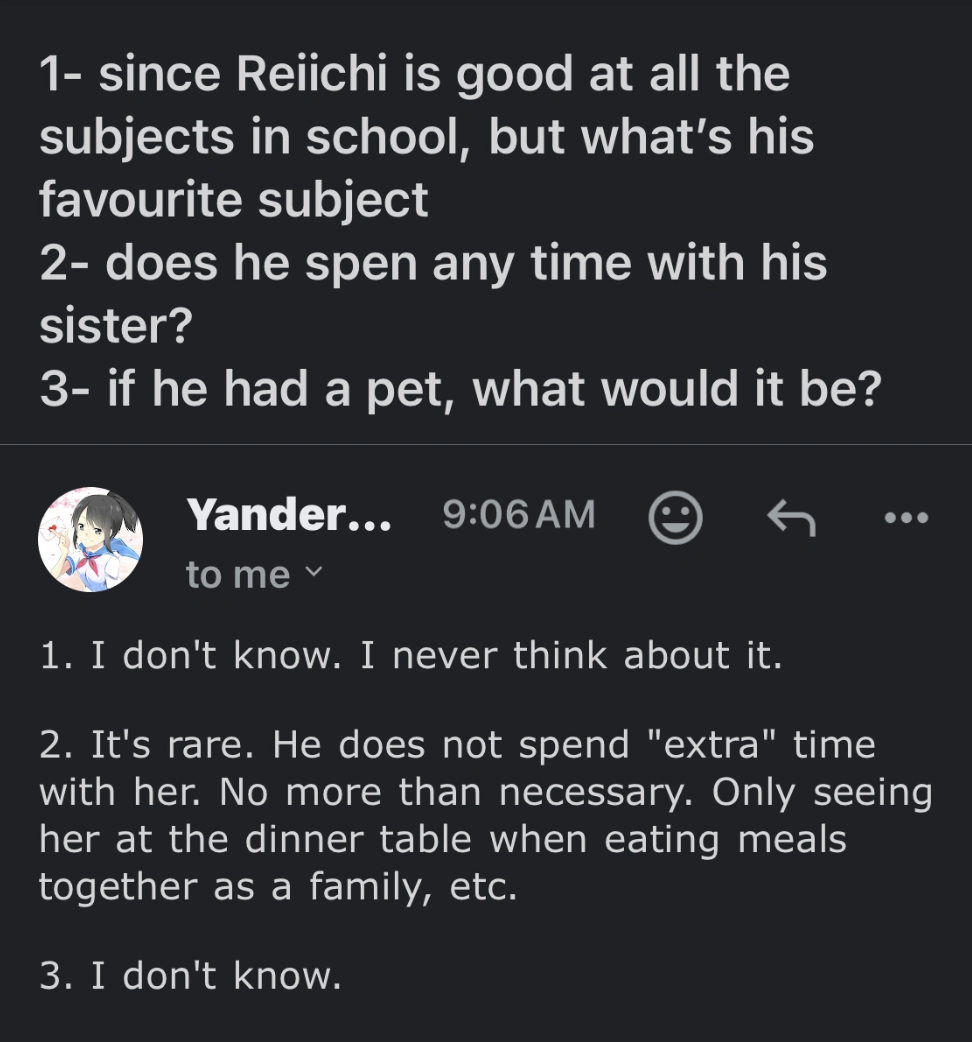Tap the sender's anime avatar picture

[x=90, y=540]
